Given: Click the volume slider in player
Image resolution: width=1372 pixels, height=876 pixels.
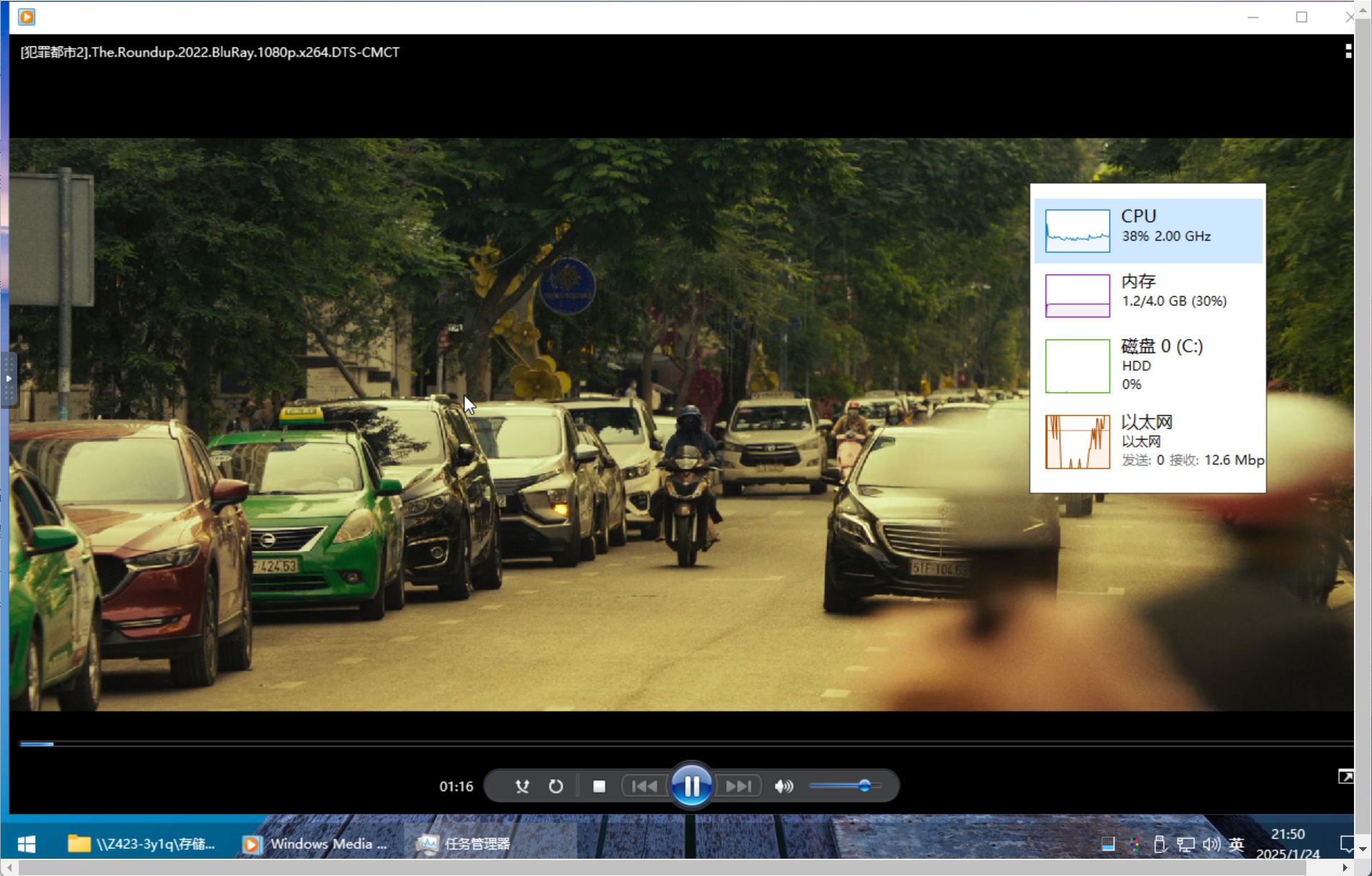Looking at the screenshot, I should (x=844, y=786).
